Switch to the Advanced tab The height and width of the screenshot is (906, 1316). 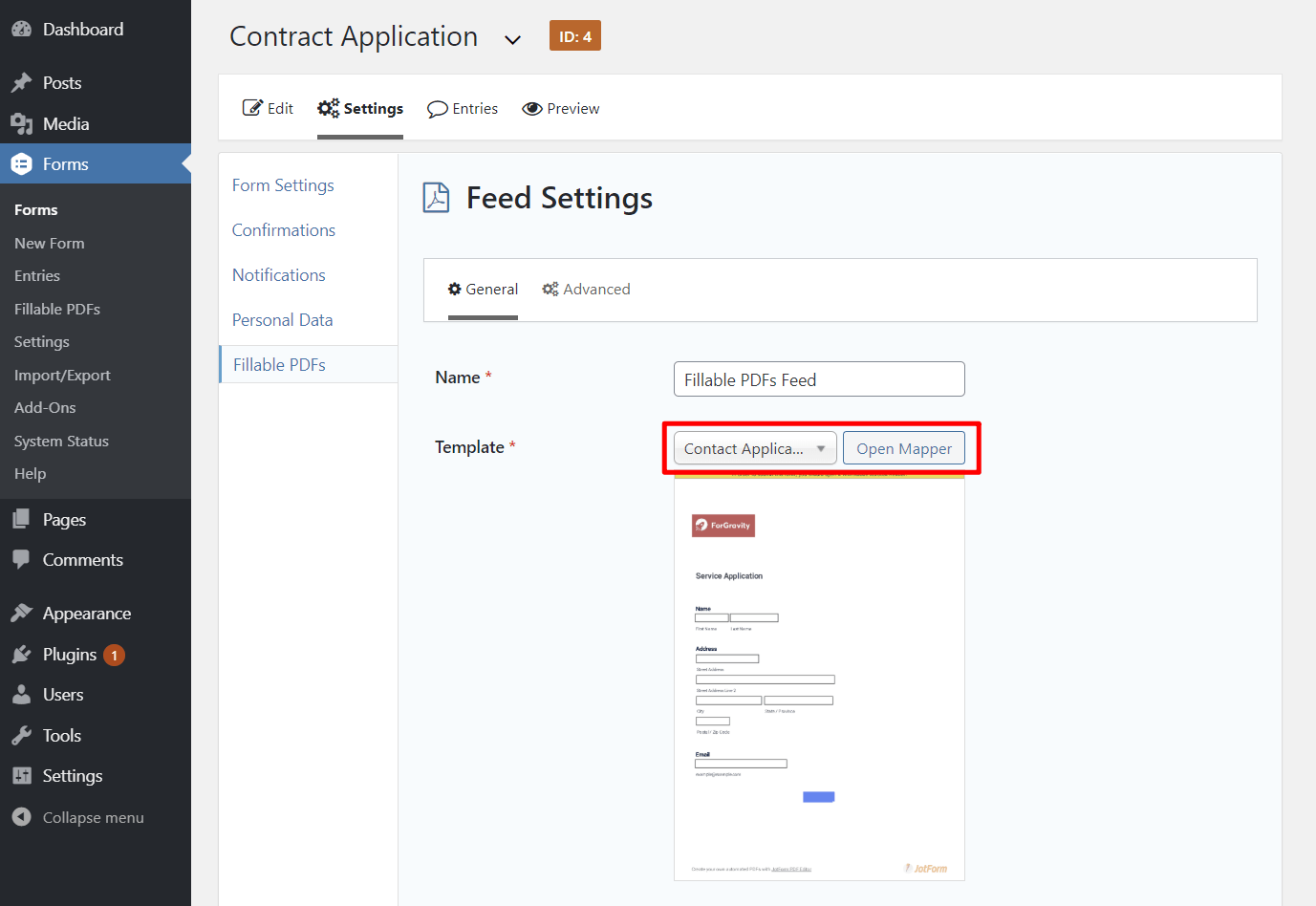coord(586,289)
